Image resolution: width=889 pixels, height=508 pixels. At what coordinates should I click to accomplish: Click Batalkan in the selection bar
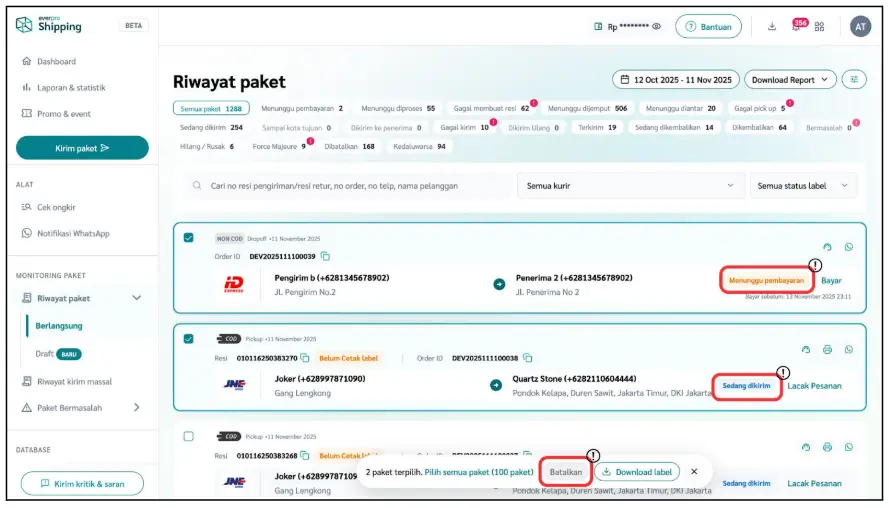[566, 471]
